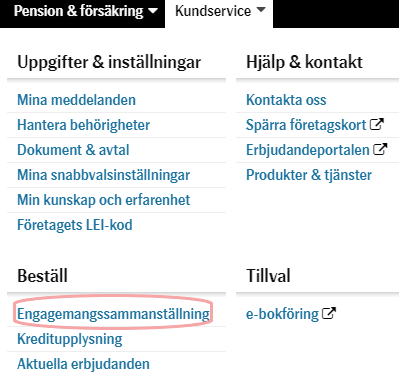Open Mina snabbvalsinställningar
Image resolution: width=399 pixels, height=382 pixels.
(x=103, y=175)
